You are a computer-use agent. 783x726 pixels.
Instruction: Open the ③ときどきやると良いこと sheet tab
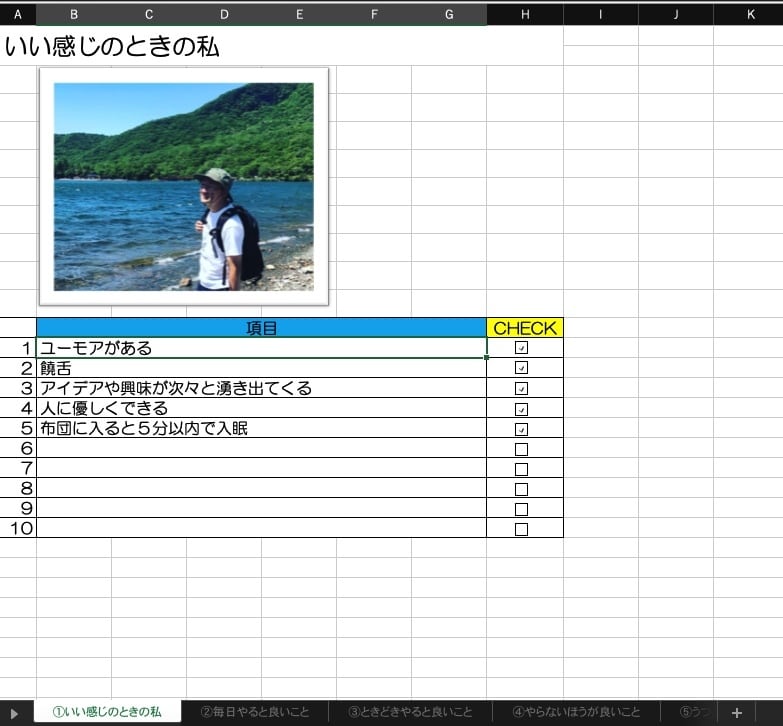tap(410, 712)
